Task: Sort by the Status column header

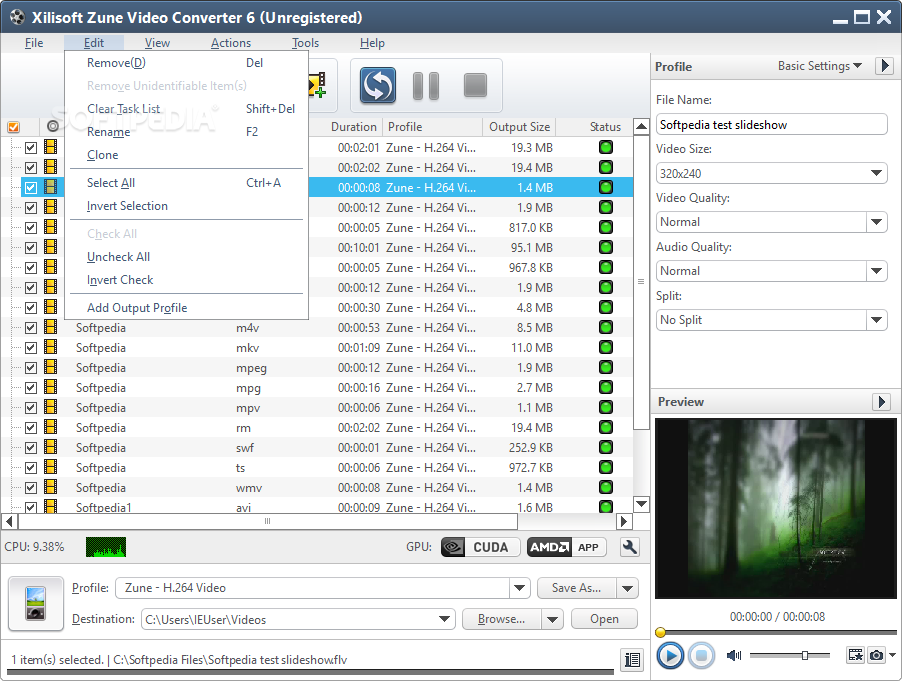Action: click(605, 127)
